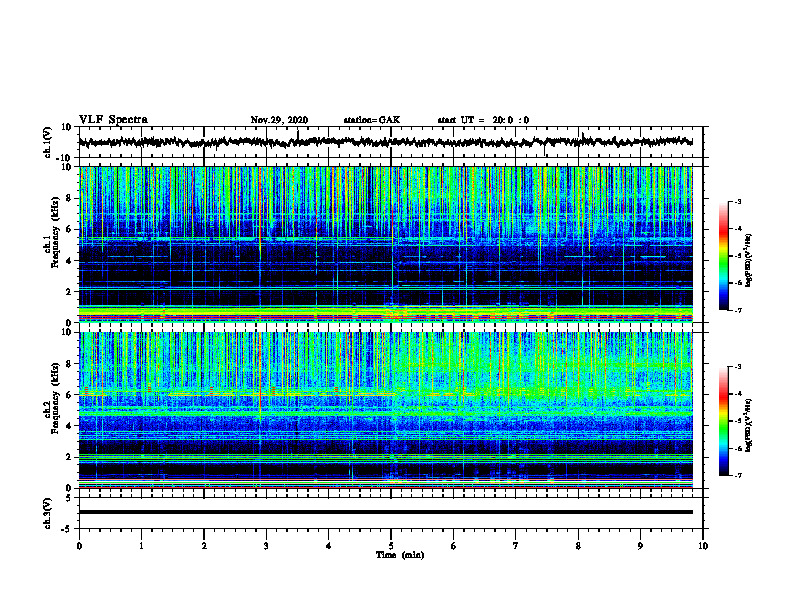Click the x-axis tick label "10"
This screenshot has height=612, width=792.
click(x=703, y=546)
